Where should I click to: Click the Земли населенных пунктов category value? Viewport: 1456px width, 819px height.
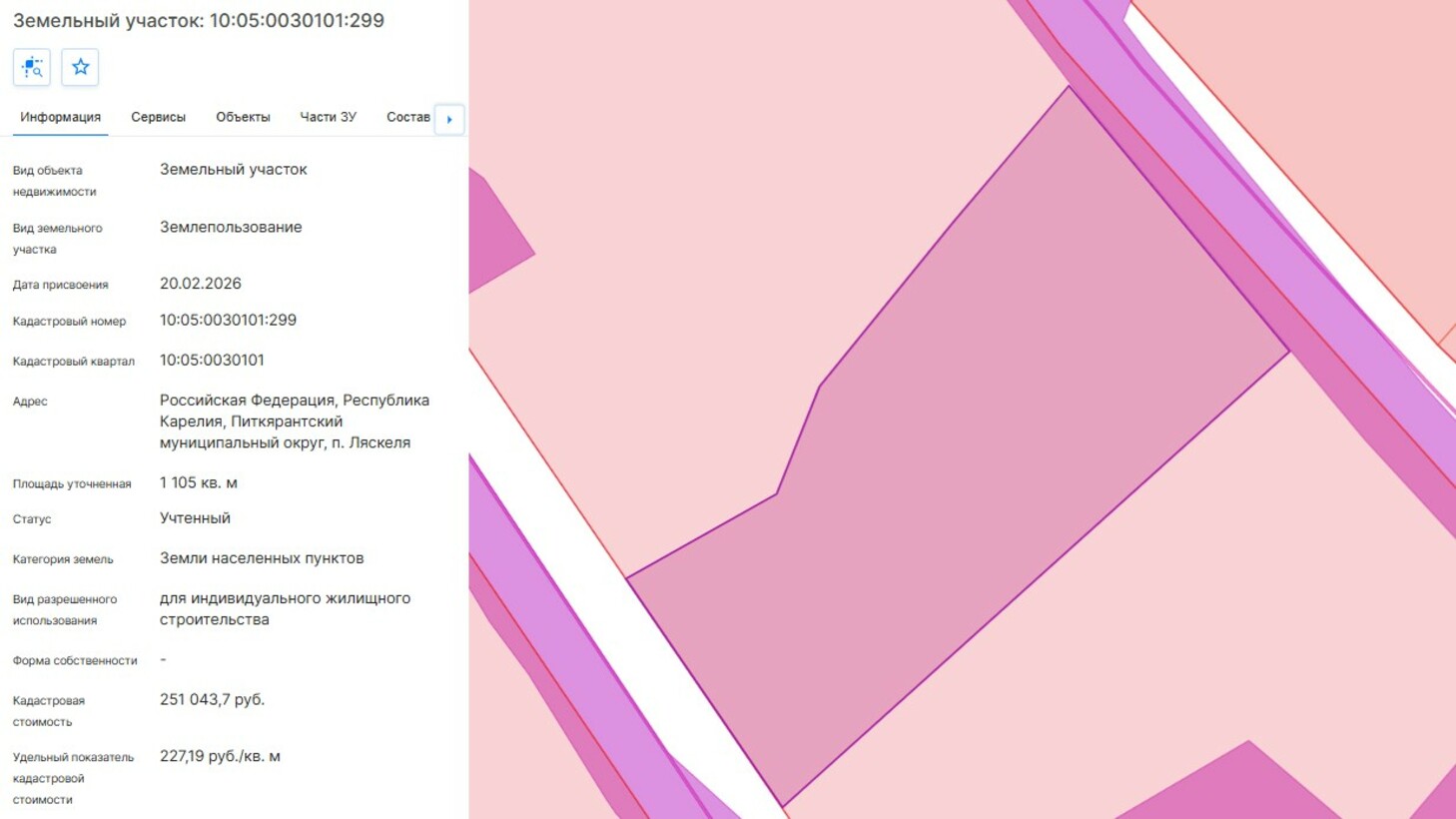point(261,558)
